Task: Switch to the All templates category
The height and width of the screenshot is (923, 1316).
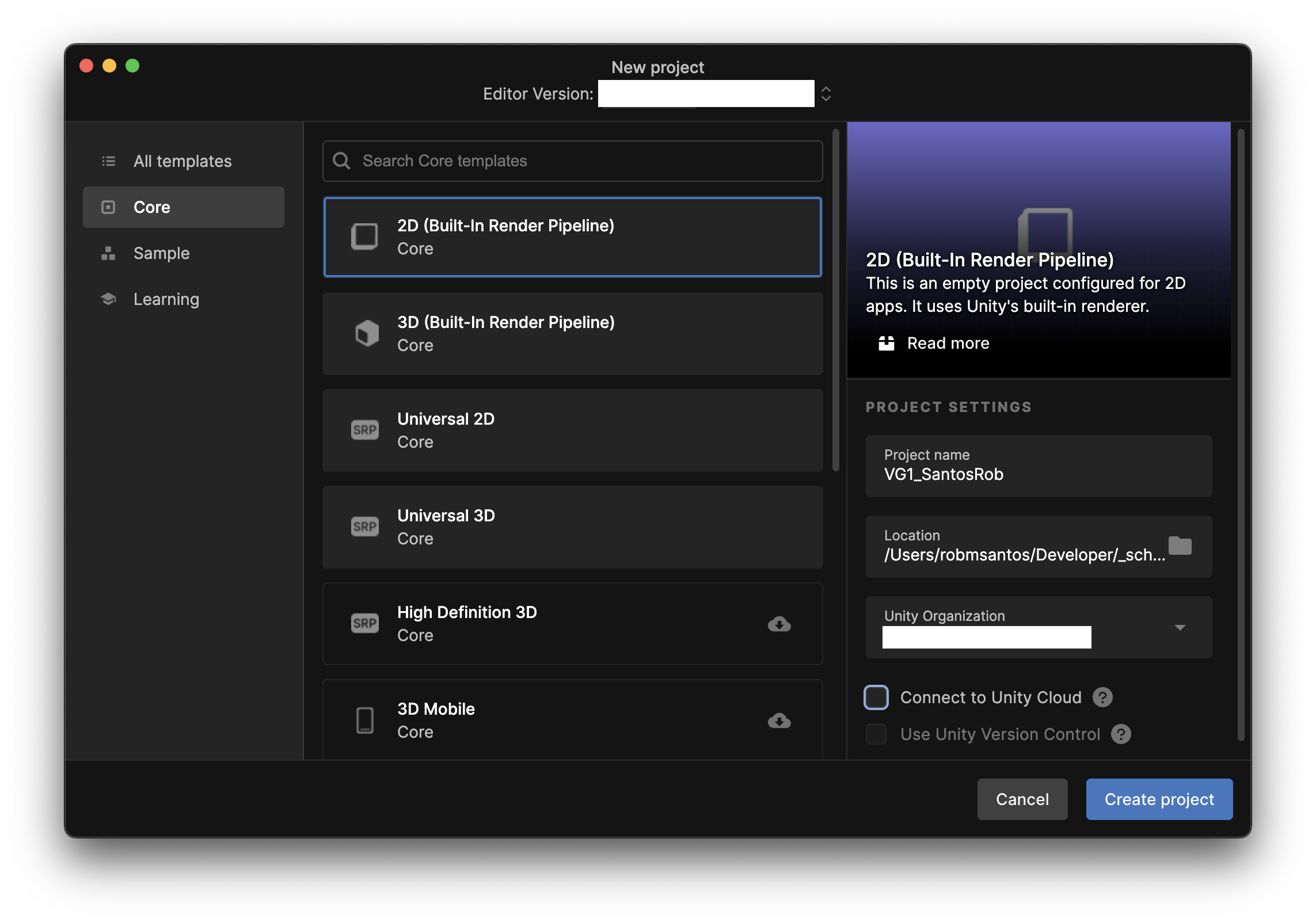Action: click(x=182, y=161)
